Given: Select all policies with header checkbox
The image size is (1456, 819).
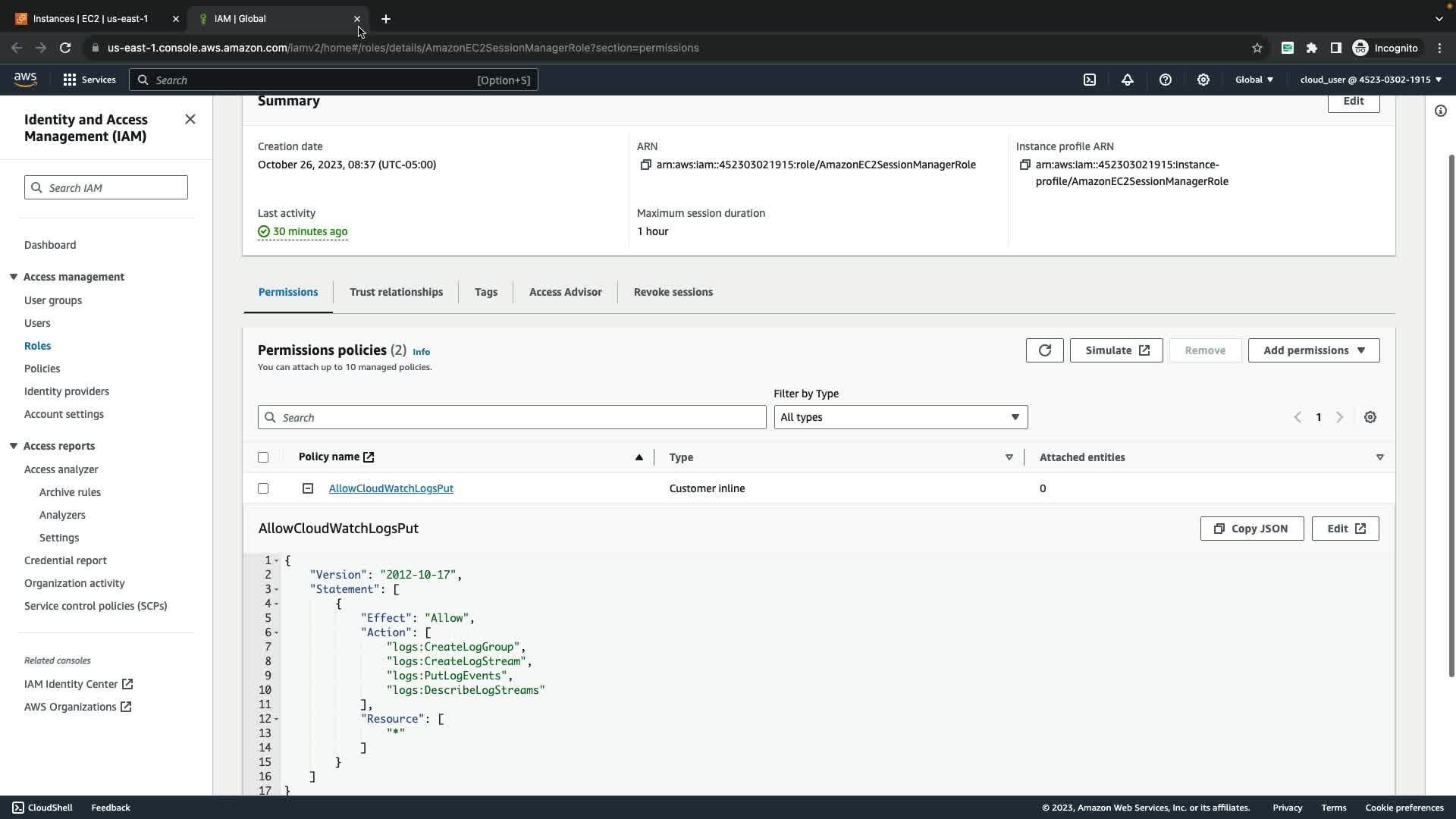Looking at the screenshot, I should coord(263,457).
